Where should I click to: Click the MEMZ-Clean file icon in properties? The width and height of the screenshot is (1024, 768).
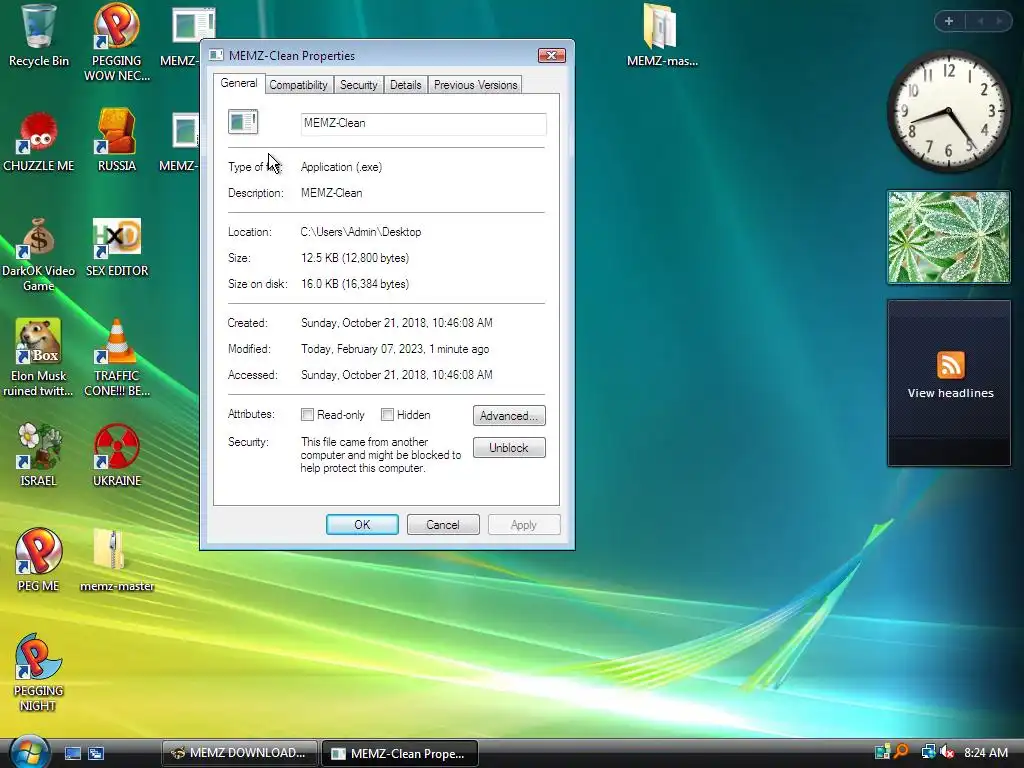(x=243, y=121)
